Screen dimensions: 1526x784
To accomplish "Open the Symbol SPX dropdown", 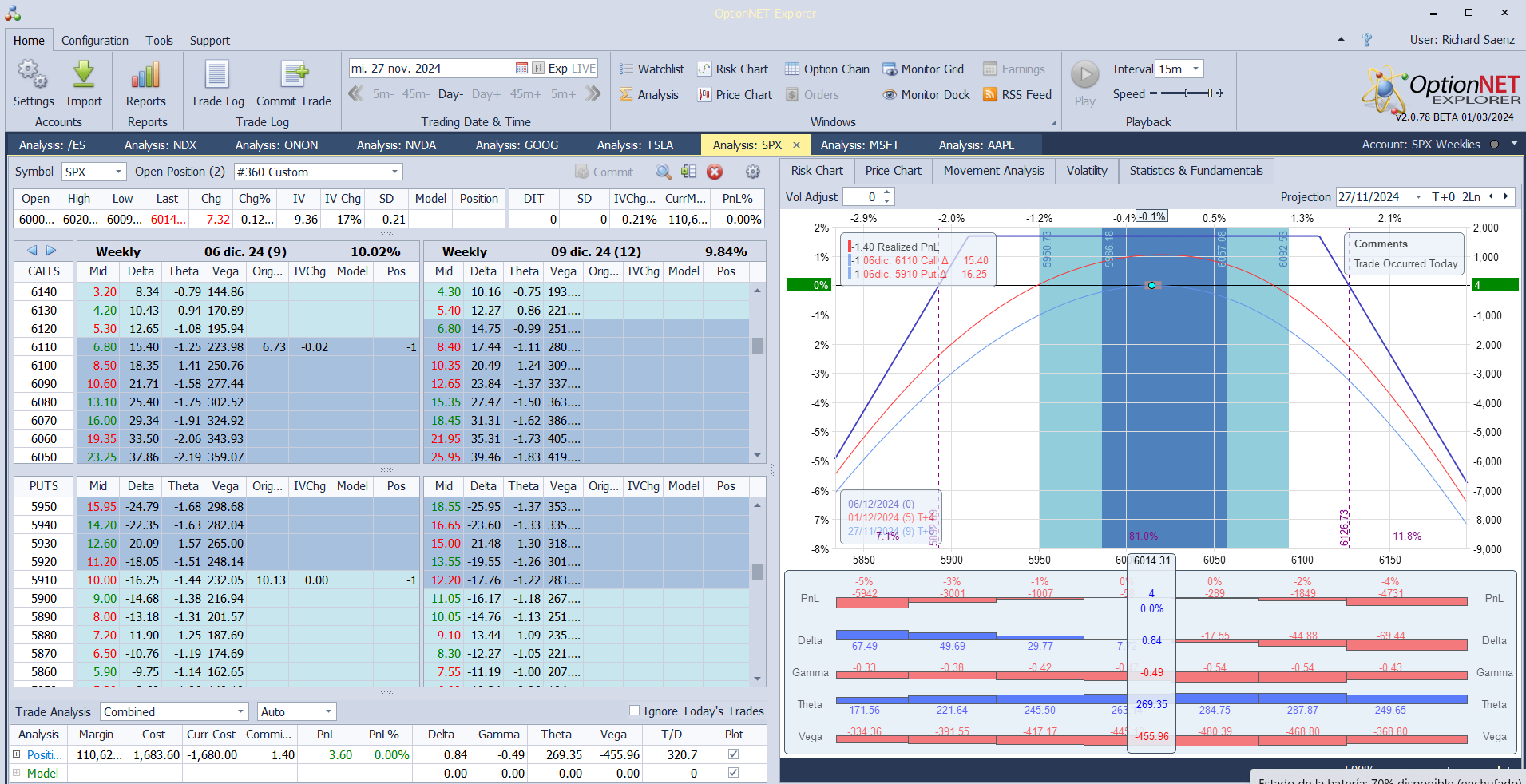I will [x=119, y=172].
